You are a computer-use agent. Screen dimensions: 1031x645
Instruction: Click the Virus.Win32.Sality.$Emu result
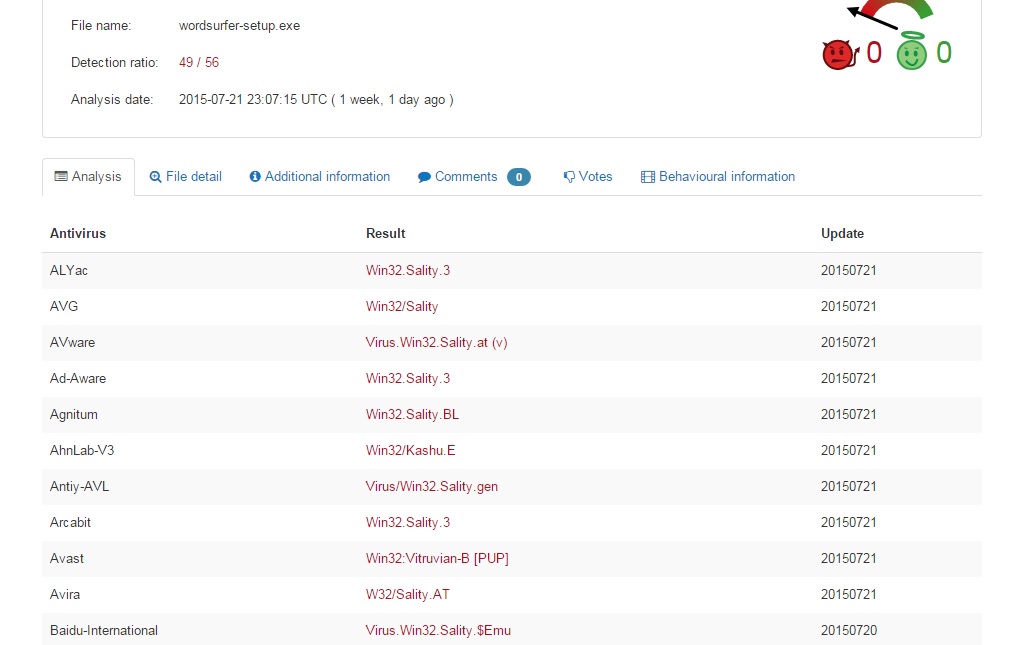pos(439,631)
